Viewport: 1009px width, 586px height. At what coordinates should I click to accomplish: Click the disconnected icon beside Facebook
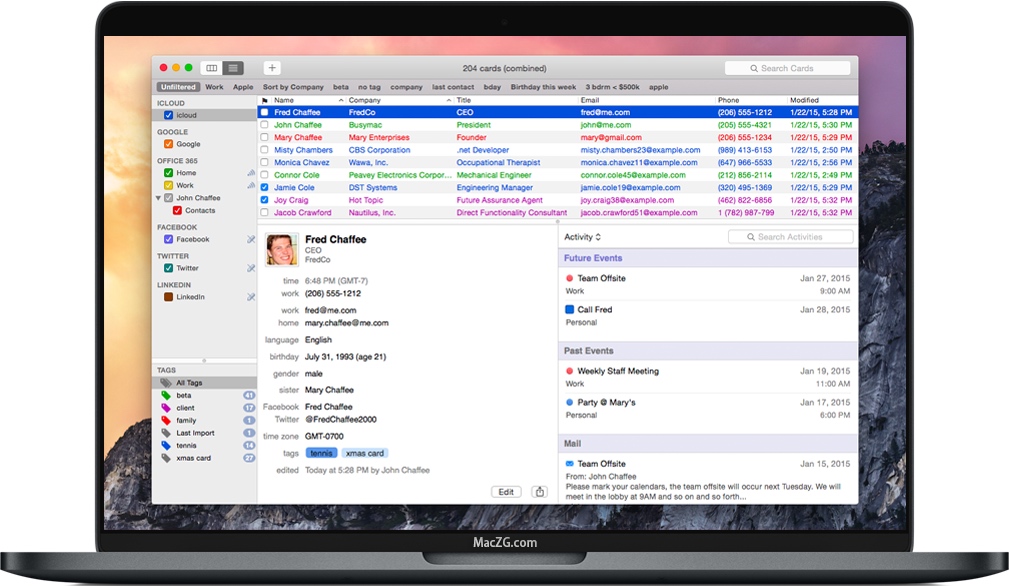tap(251, 239)
